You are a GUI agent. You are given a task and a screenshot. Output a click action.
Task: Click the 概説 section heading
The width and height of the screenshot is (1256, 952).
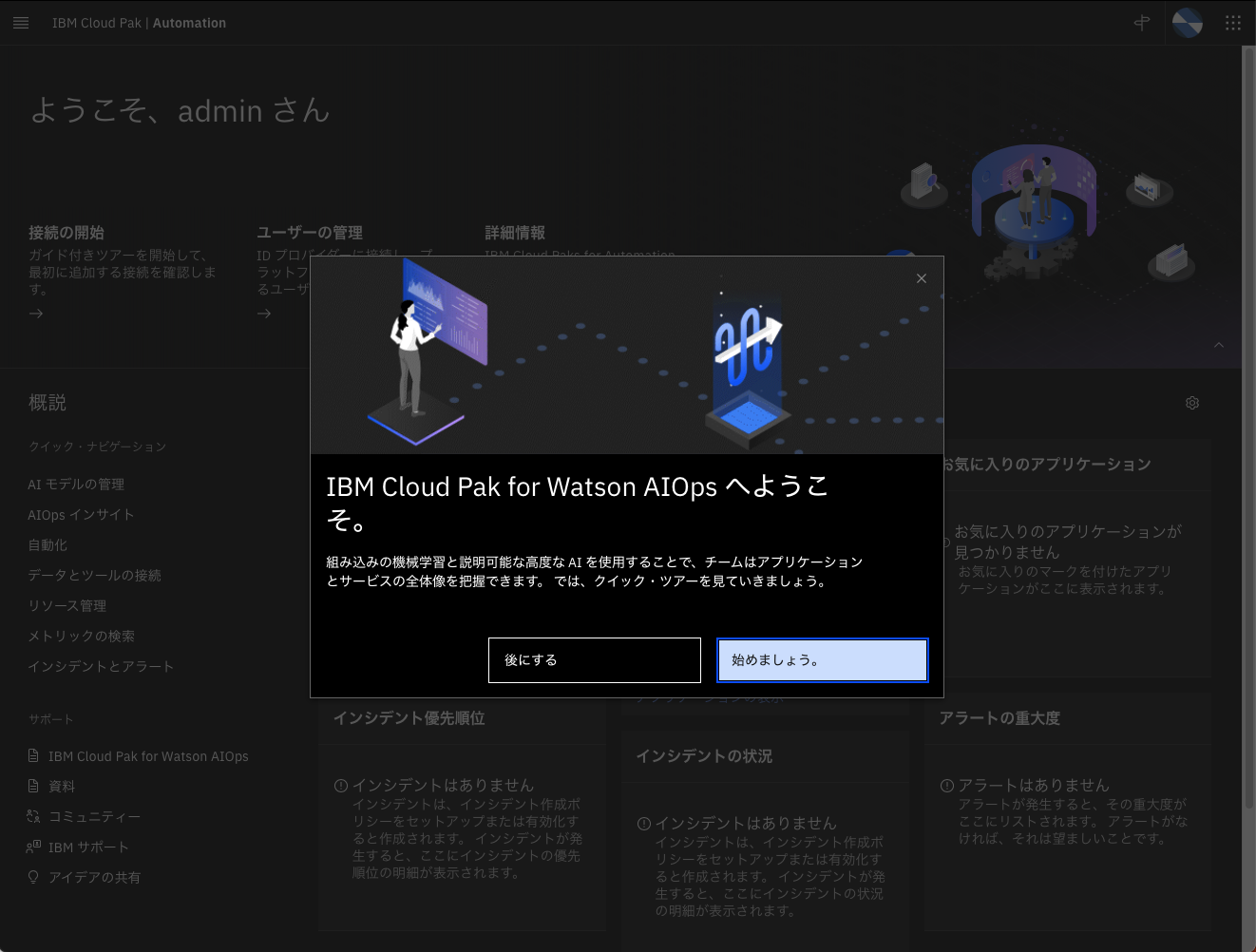pos(48,403)
